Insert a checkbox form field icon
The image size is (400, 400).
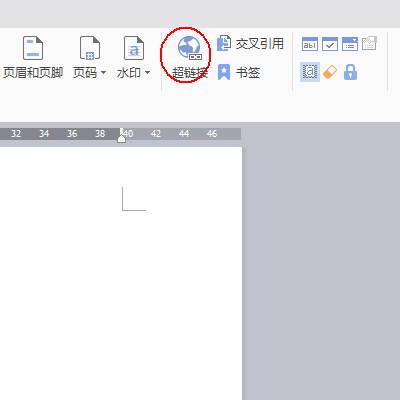coord(330,44)
